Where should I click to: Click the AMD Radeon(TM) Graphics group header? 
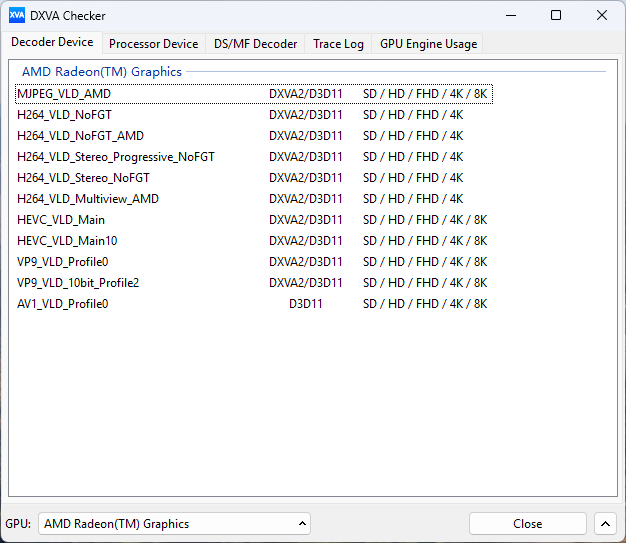pyautogui.click(x=102, y=72)
